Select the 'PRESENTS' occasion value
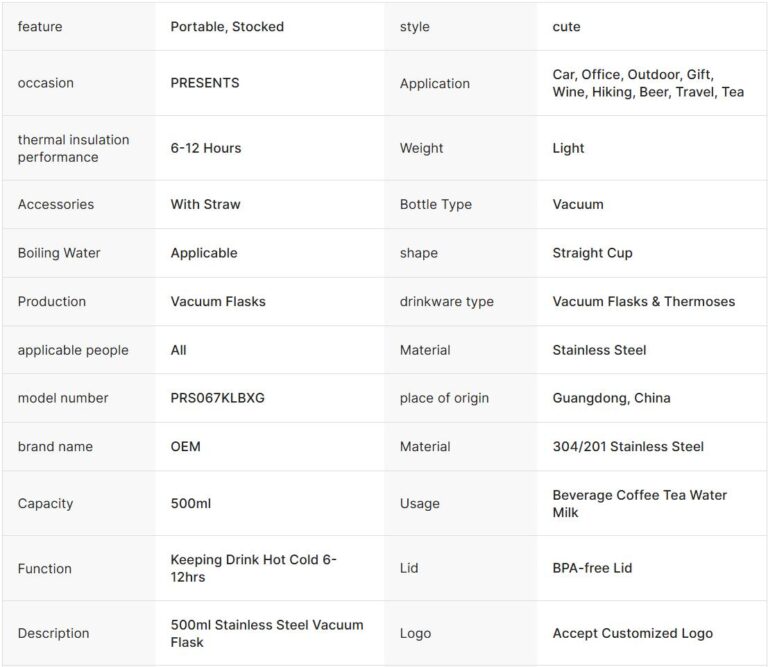This screenshot has height=667, width=768. point(205,83)
